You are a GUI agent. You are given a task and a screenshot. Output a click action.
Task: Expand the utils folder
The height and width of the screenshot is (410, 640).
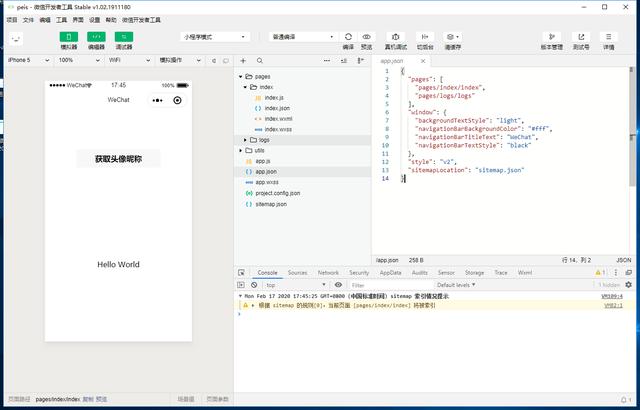coord(241,151)
